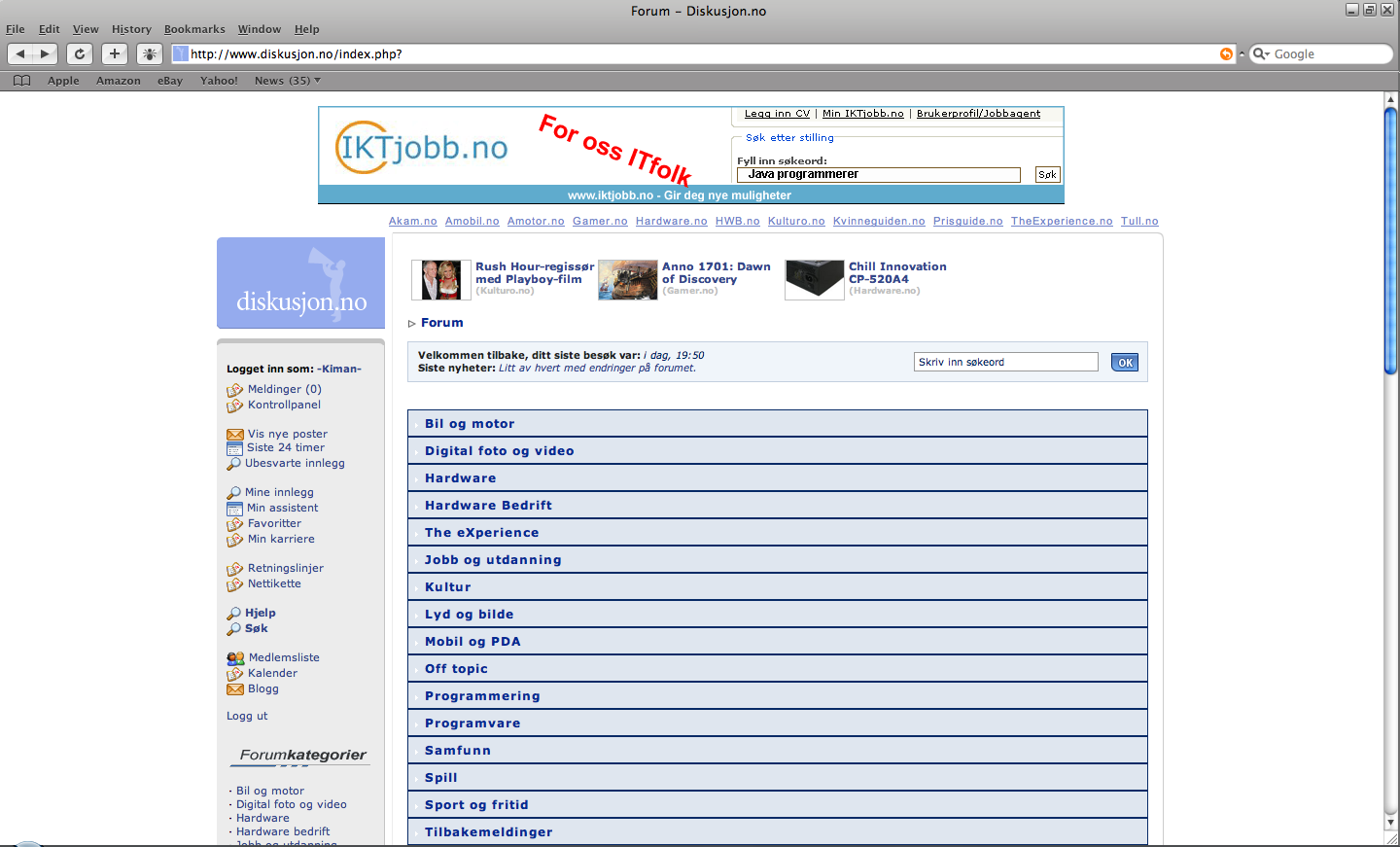
Task: Click the envelope icon beside Blogg
Action: coord(235,689)
